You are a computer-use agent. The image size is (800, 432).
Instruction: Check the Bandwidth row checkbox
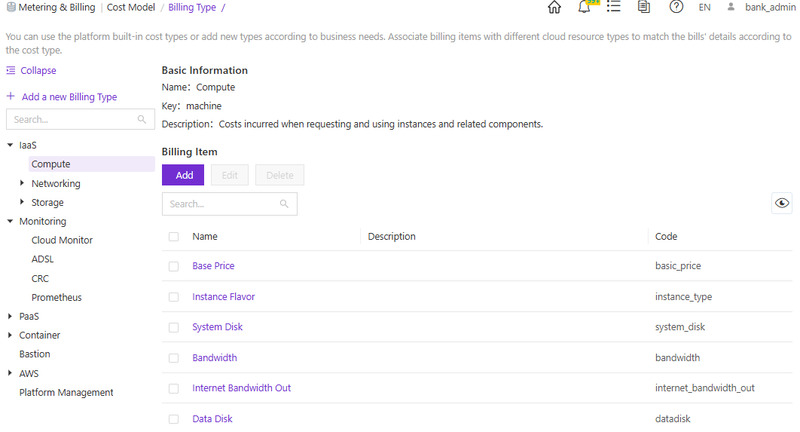[173, 358]
